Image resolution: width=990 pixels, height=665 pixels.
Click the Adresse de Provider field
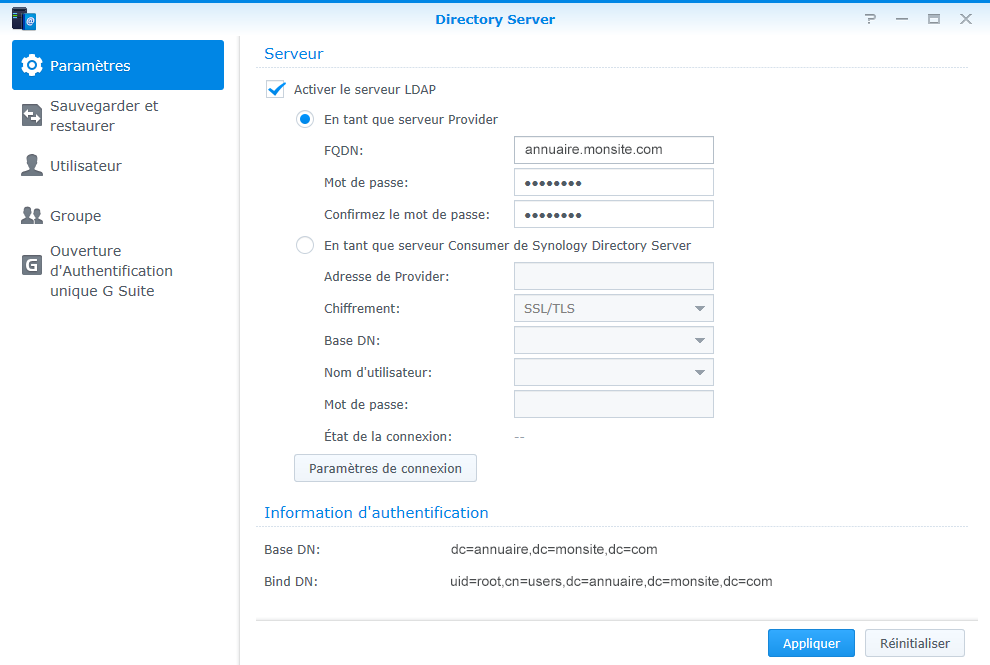[x=614, y=277]
